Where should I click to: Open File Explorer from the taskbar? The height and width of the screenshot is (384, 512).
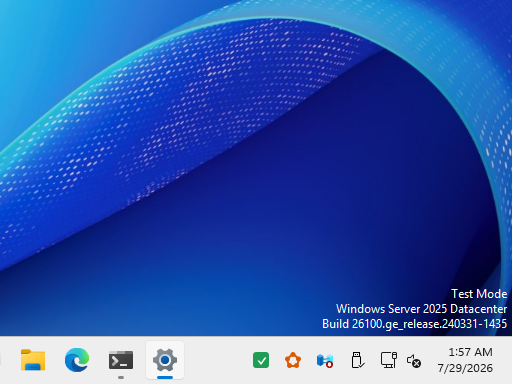pos(33,360)
